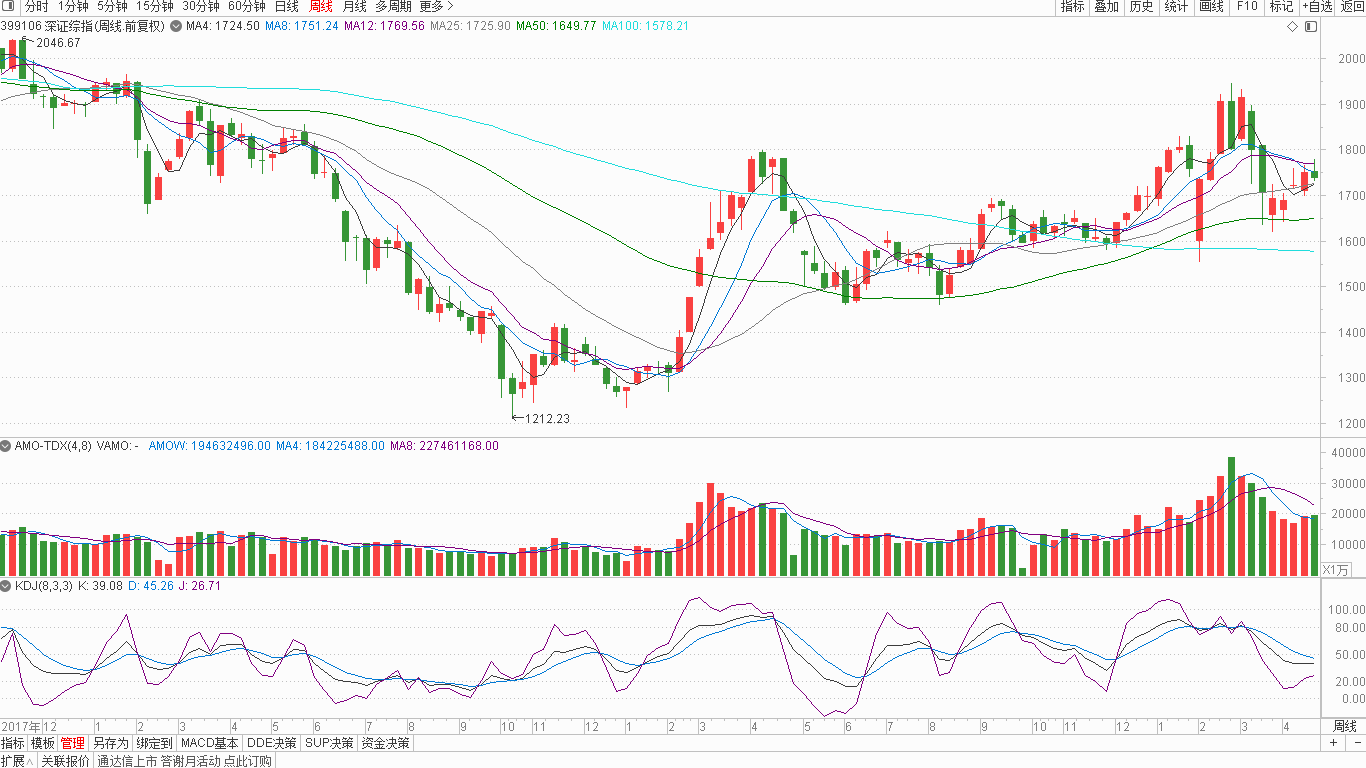Open the 统计 statistics button
The image size is (1366, 768).
[x=1176, y=6]
